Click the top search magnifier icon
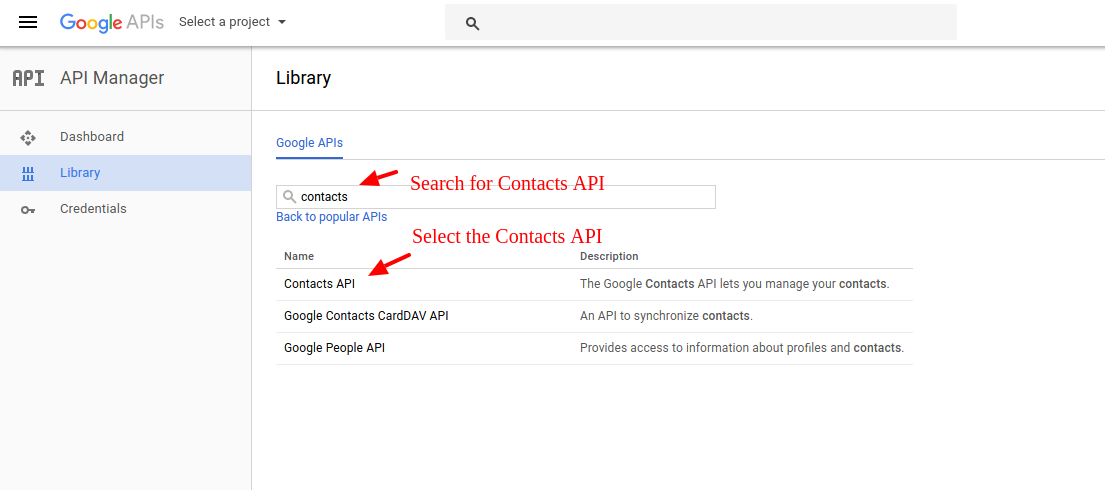Image resolution: width=1105 pixels, height=490 pixels. click(x=473, y=23)
